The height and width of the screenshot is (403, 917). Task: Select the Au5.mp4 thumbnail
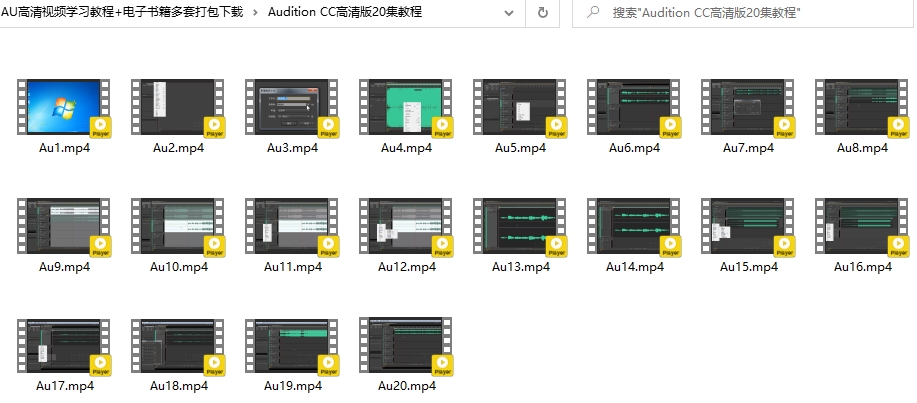520,107
